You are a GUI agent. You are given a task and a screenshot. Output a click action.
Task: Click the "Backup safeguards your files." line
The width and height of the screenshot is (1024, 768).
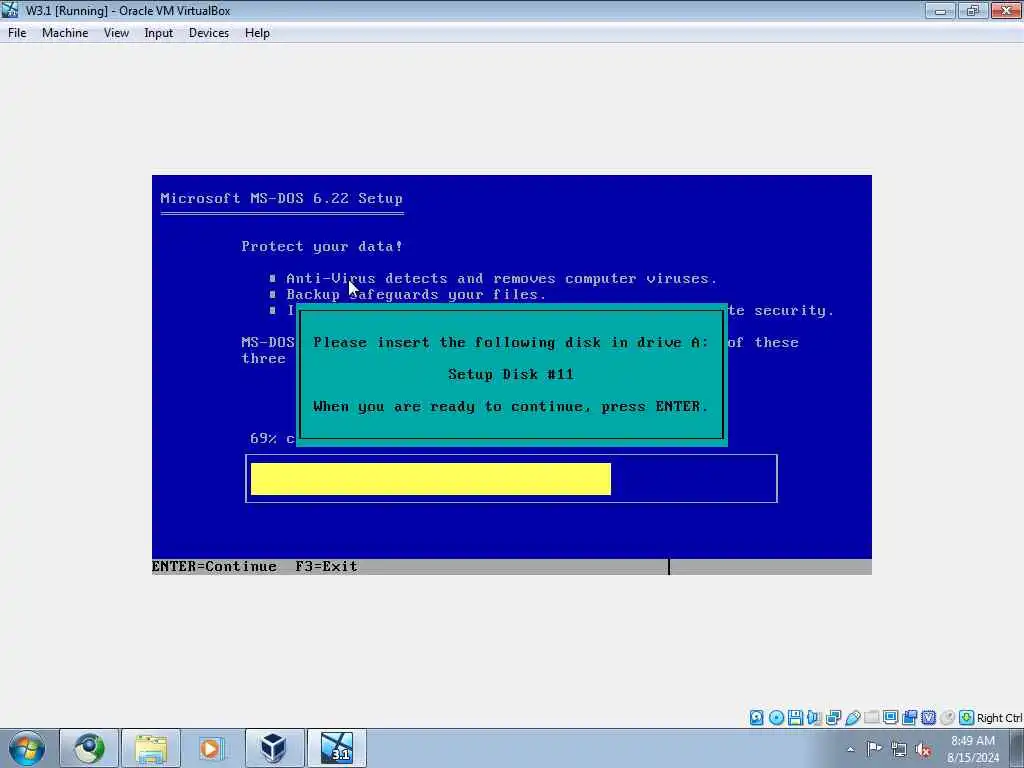coord(416,295)
